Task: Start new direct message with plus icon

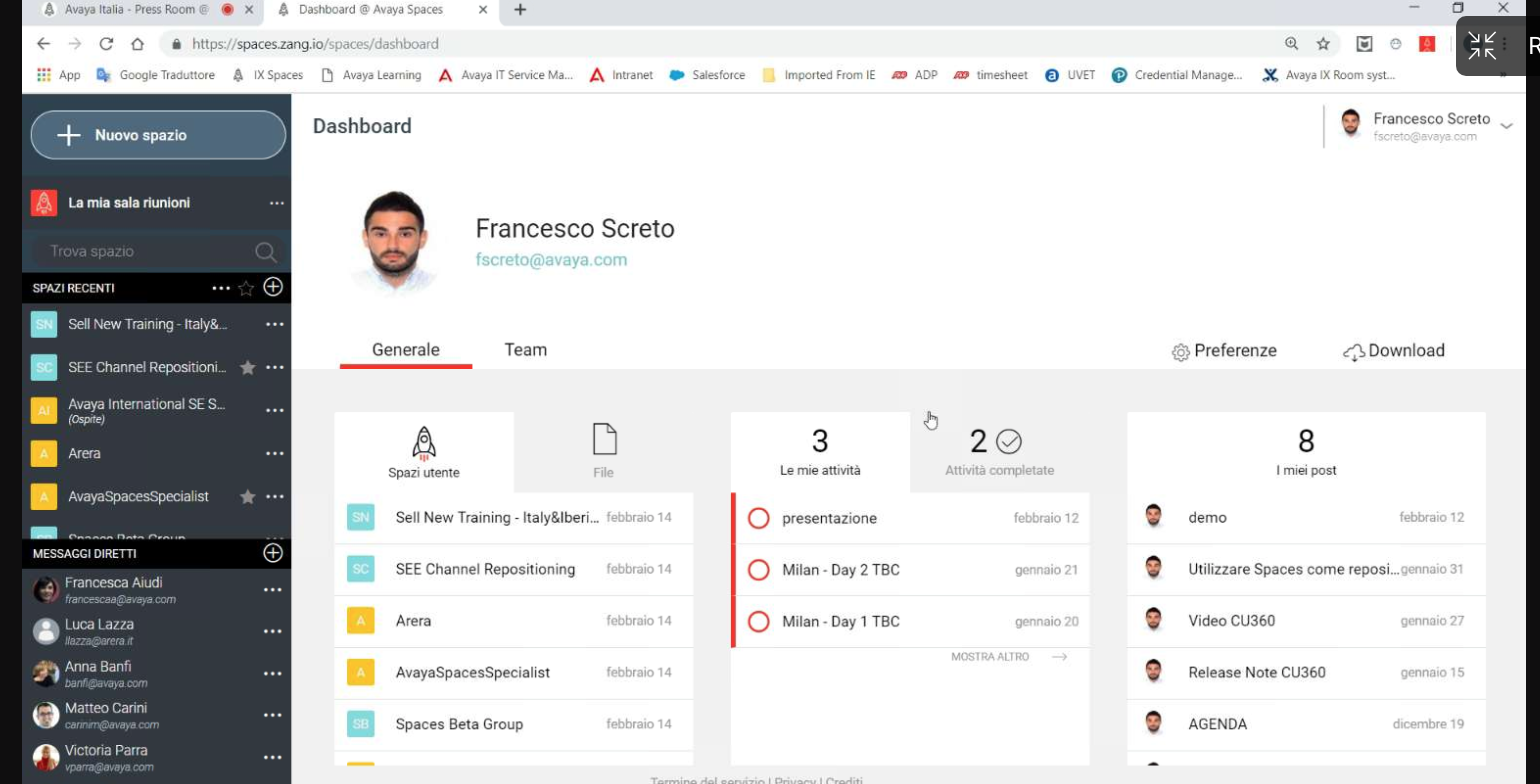Action: coord(272,553)
